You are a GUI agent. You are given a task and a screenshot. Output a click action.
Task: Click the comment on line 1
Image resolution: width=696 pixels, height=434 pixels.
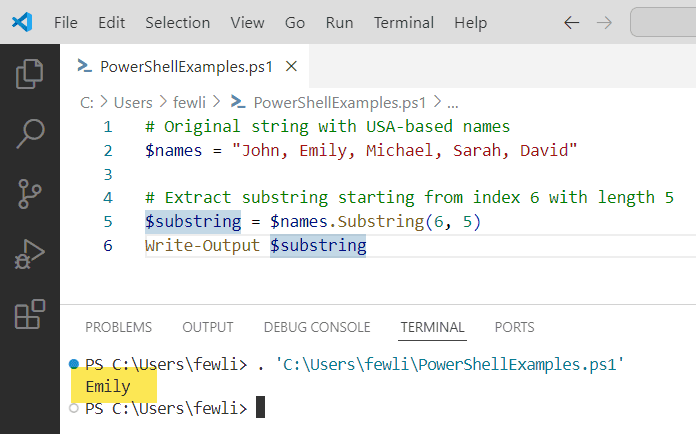pyautogui.click(x=328, y=126)
